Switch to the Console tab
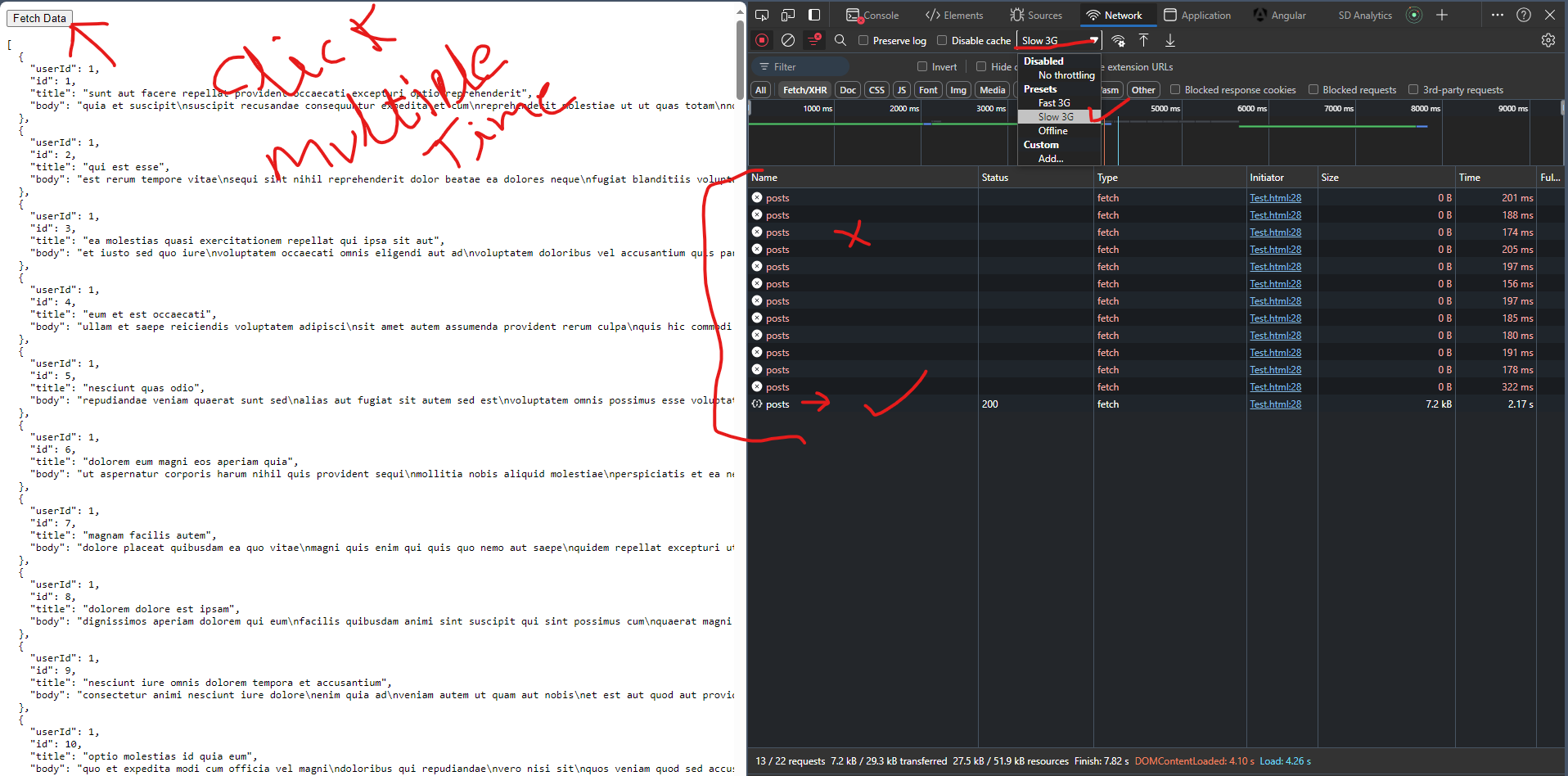 coord(872,15)
